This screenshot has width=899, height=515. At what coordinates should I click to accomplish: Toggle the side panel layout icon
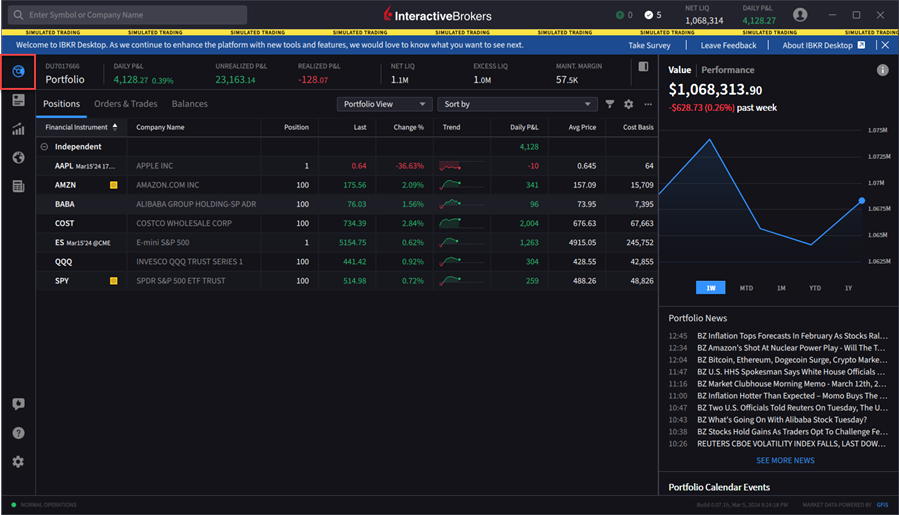(x=643, y=67)
